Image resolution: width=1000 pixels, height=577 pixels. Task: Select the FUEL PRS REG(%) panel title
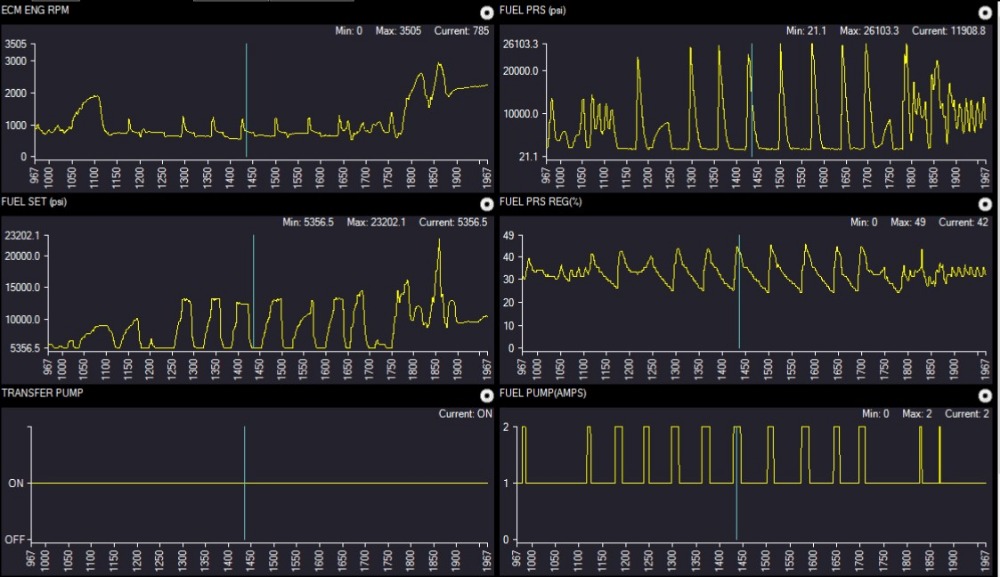pos(540,202)
